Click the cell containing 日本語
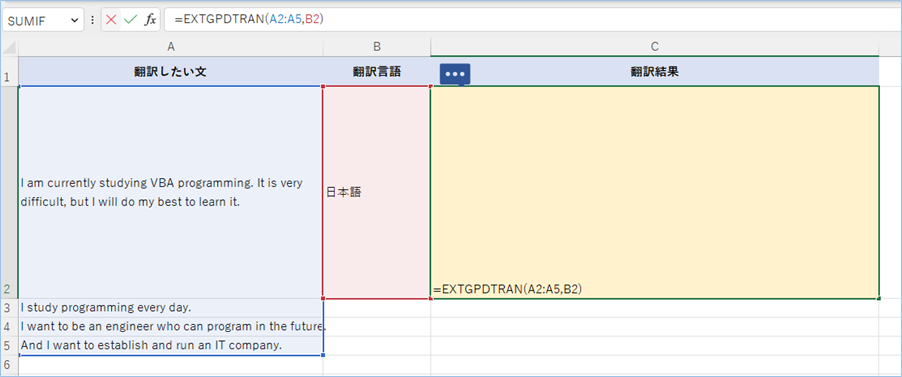The image size is (902, 377). click(376, 192)
